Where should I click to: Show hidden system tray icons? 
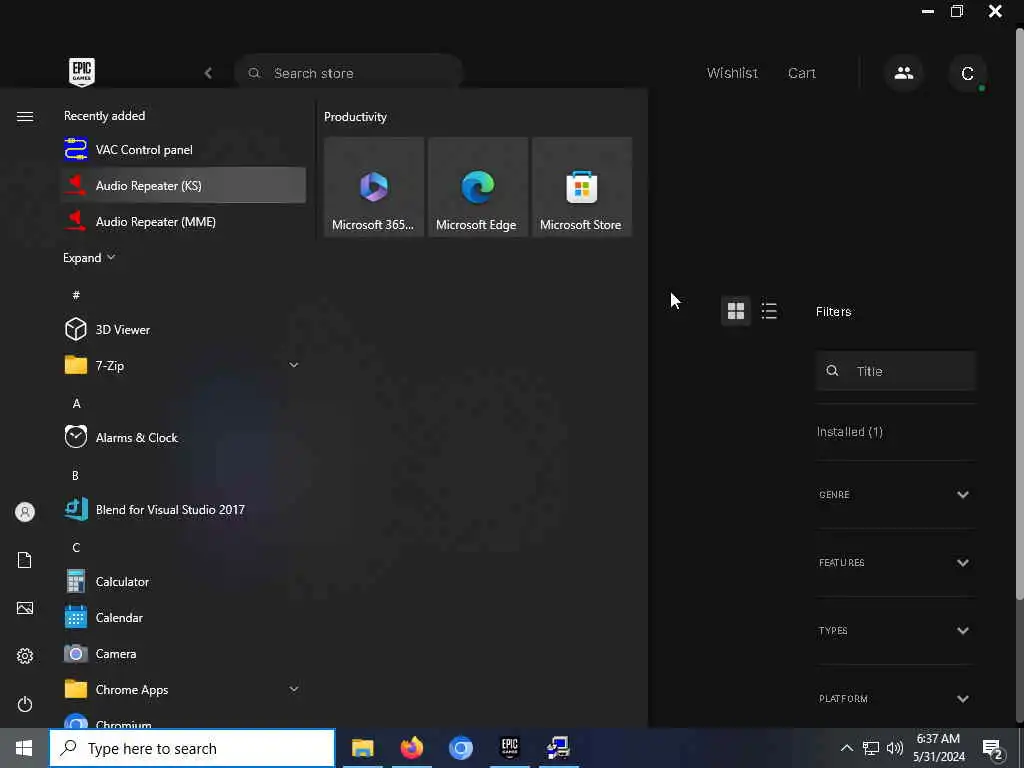[x=846, y=748]
